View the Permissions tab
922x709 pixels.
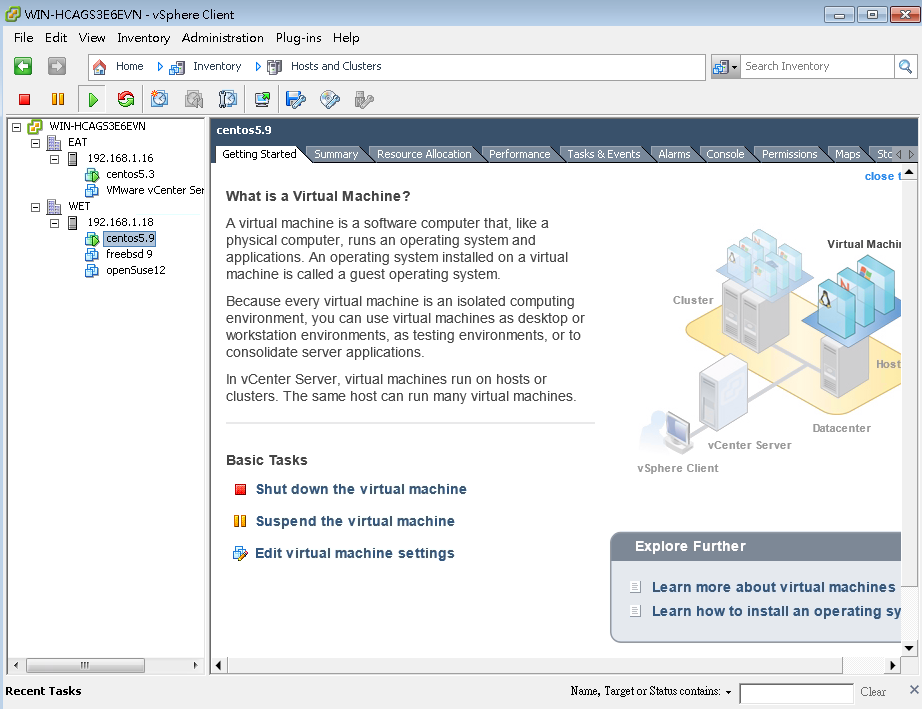coord(789,154)
